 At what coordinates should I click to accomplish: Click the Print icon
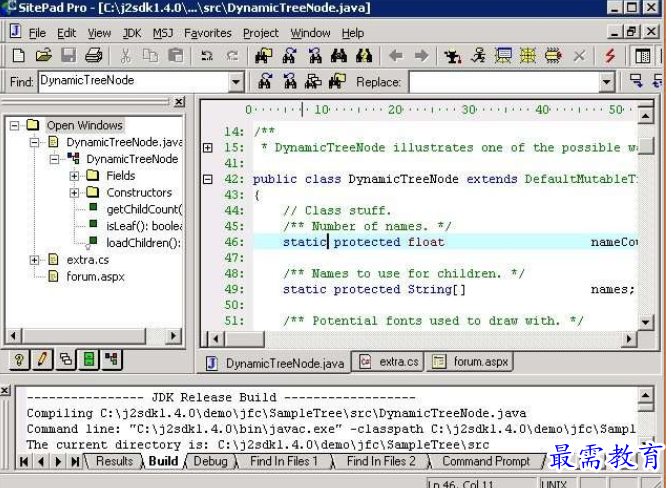(x=93, y=56)
